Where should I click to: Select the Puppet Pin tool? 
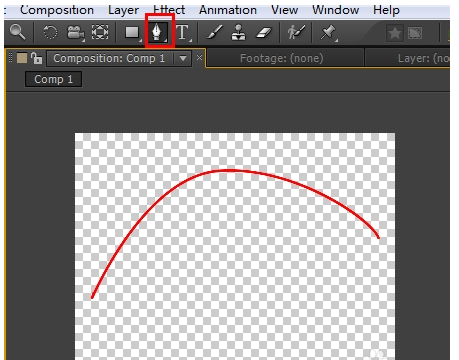328,33
